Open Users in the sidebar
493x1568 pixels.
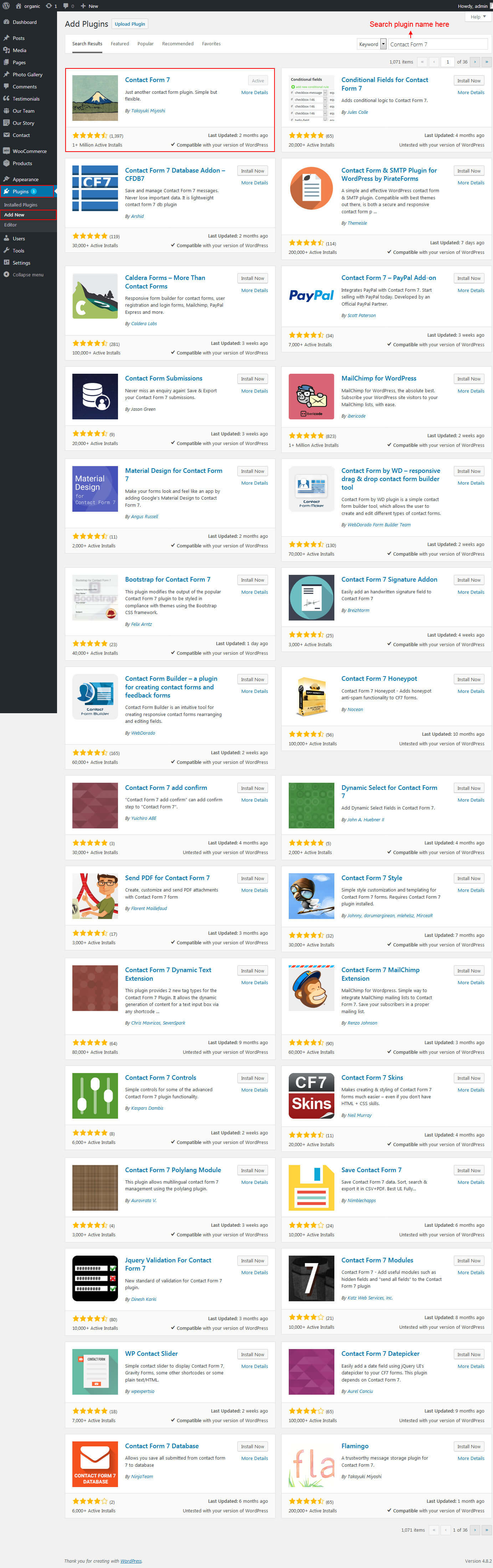[19, 239]
